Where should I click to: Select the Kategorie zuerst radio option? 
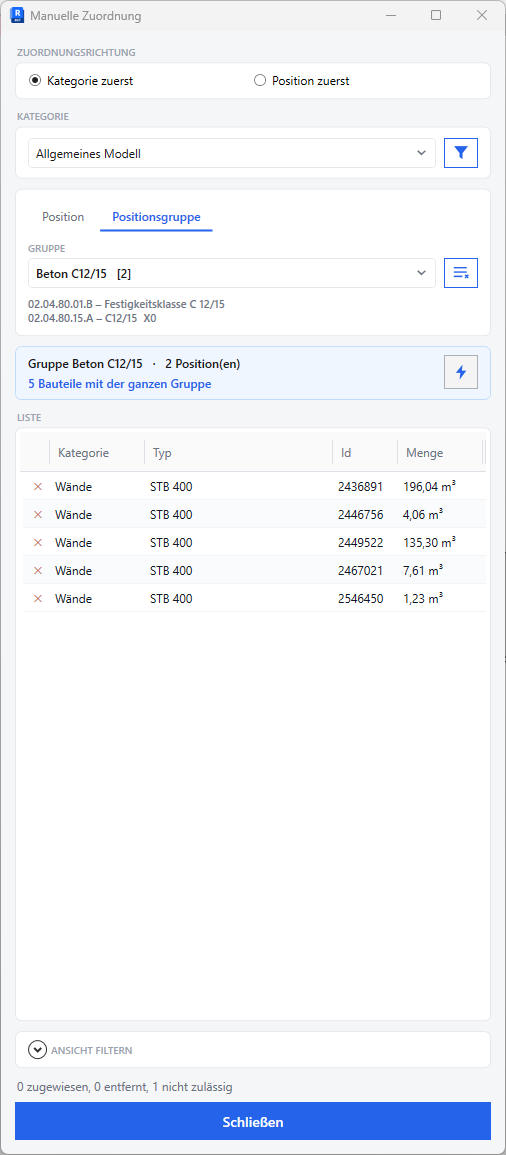pos(81,81)
